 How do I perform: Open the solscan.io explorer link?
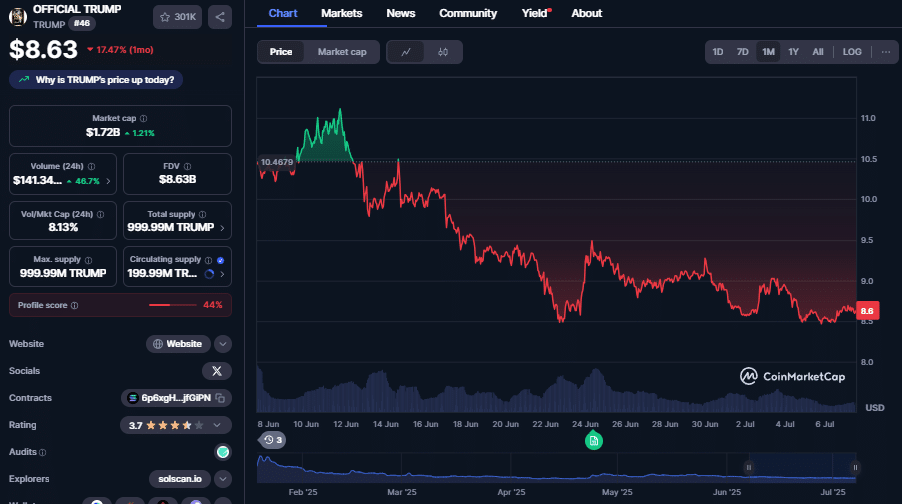[180, 479]
